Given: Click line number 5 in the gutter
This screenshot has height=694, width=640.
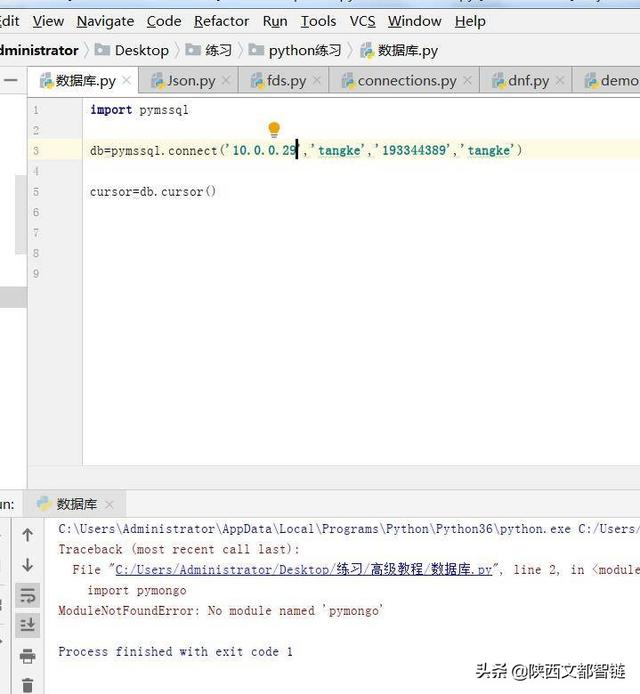Looking at the screenshot, I should pyautogui.click(x=36, y=192).
